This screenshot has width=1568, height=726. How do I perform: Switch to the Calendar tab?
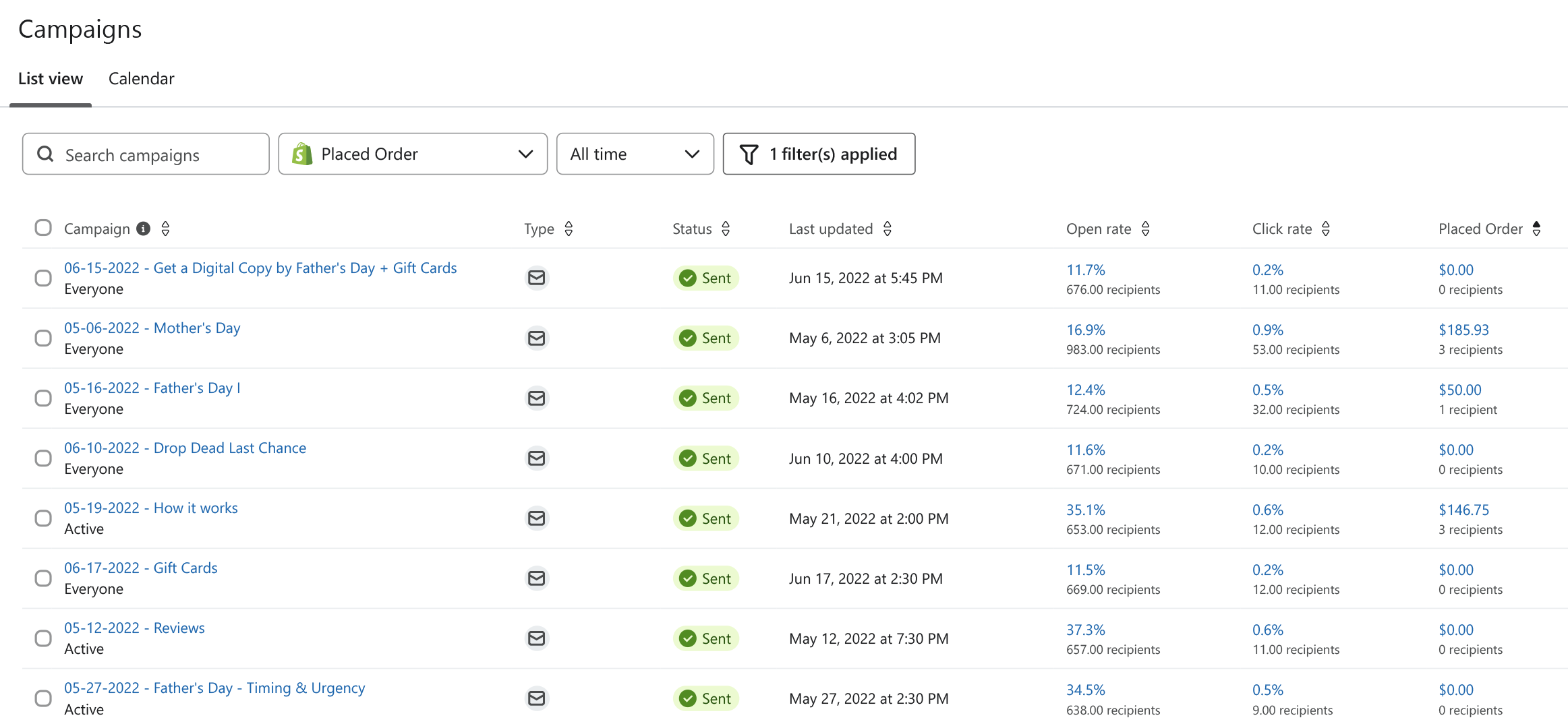141,78
